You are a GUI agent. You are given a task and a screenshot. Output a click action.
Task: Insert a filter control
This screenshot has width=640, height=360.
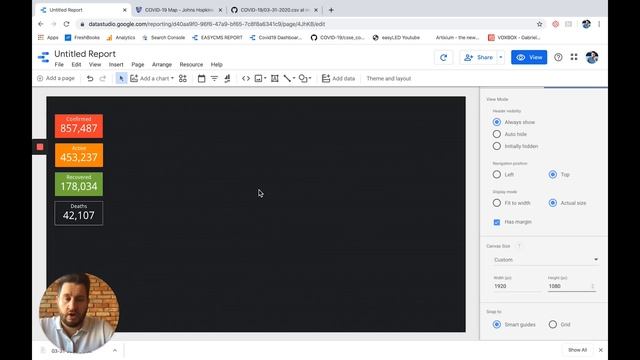pyautogui.click(x=214, y=78)
